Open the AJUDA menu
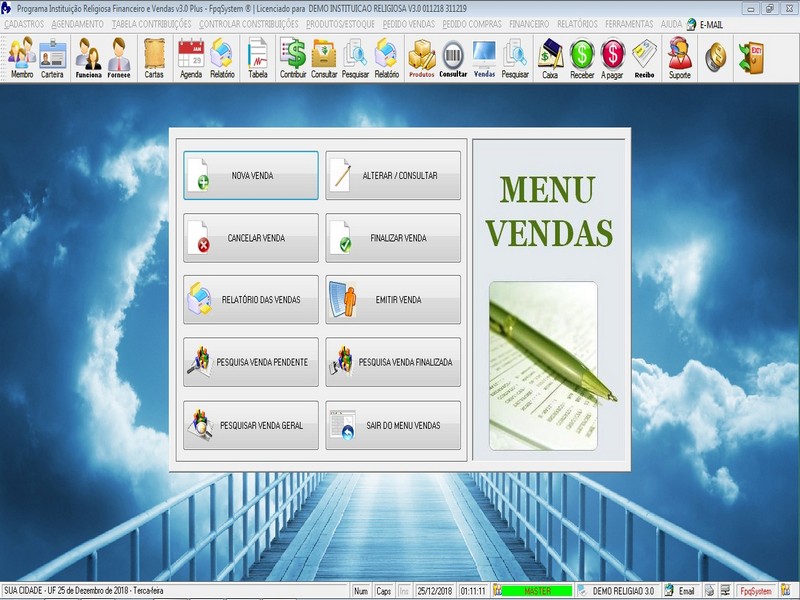This screenshot has width=800, height=600. tap(671, 24)
